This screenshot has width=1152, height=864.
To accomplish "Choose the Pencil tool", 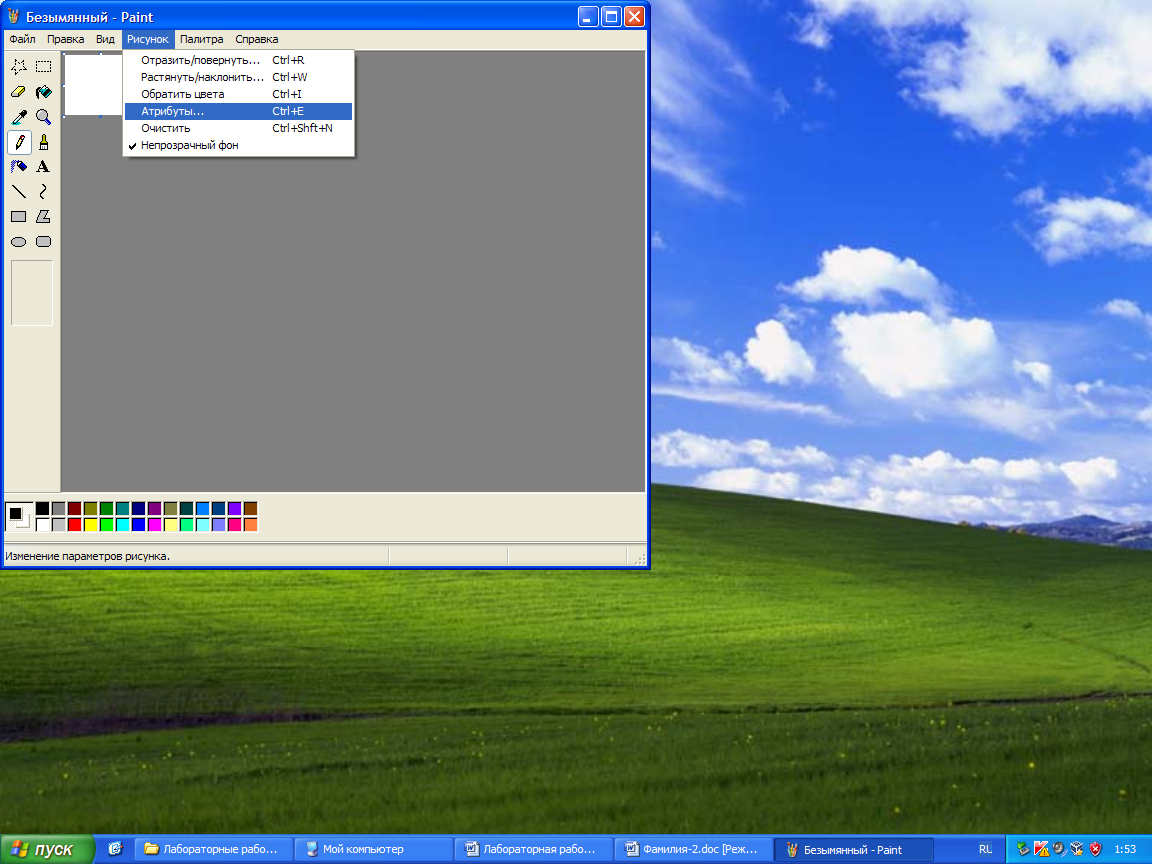I will point(19,142).
